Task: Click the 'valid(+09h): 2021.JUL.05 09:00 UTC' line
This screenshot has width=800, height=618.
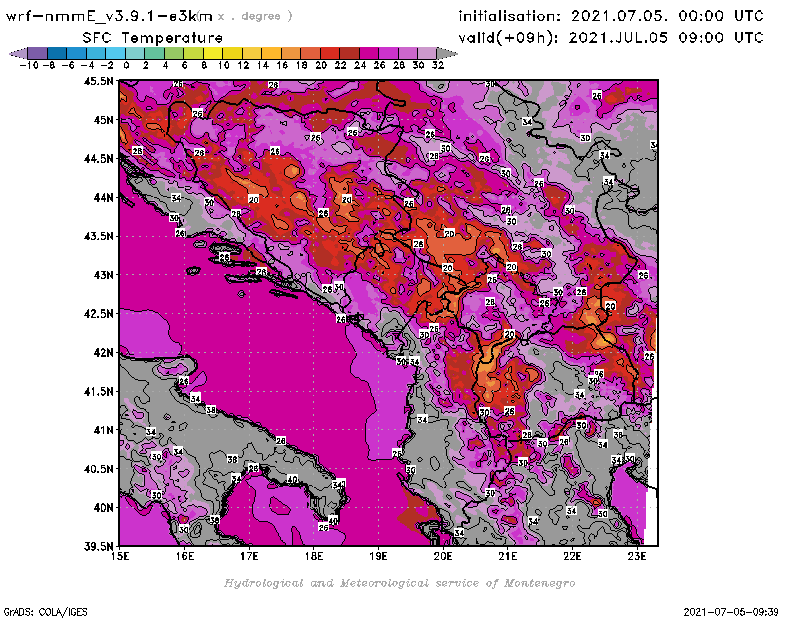Action: pos(611,38)
